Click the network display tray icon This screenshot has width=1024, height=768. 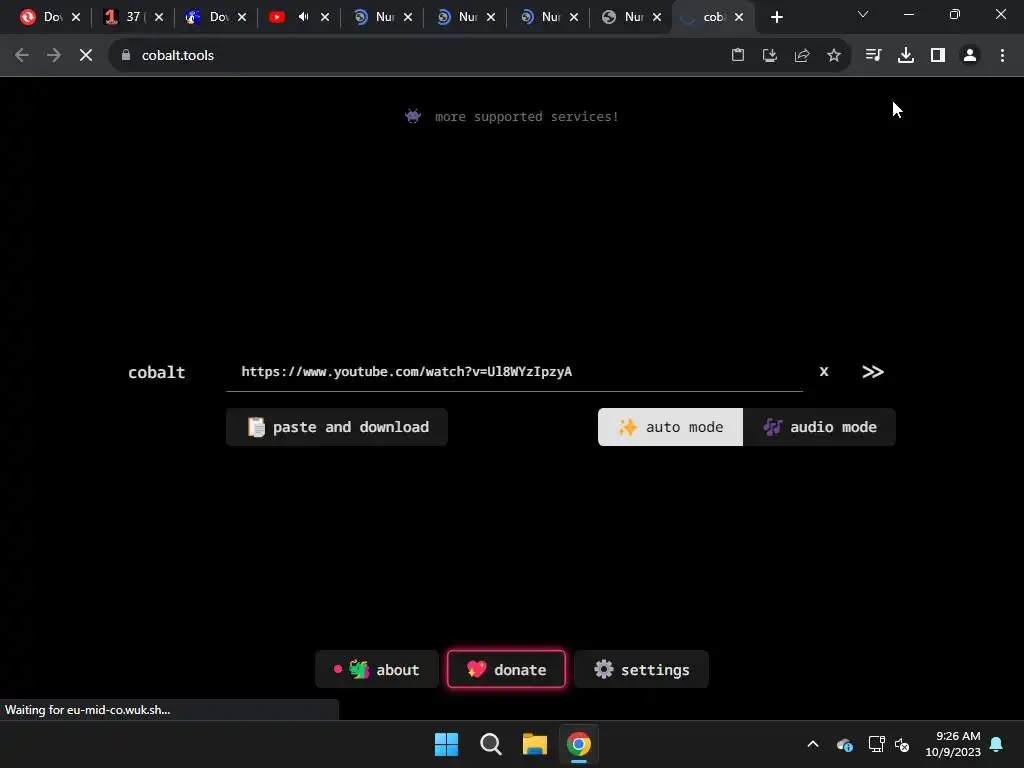[876, 744]
